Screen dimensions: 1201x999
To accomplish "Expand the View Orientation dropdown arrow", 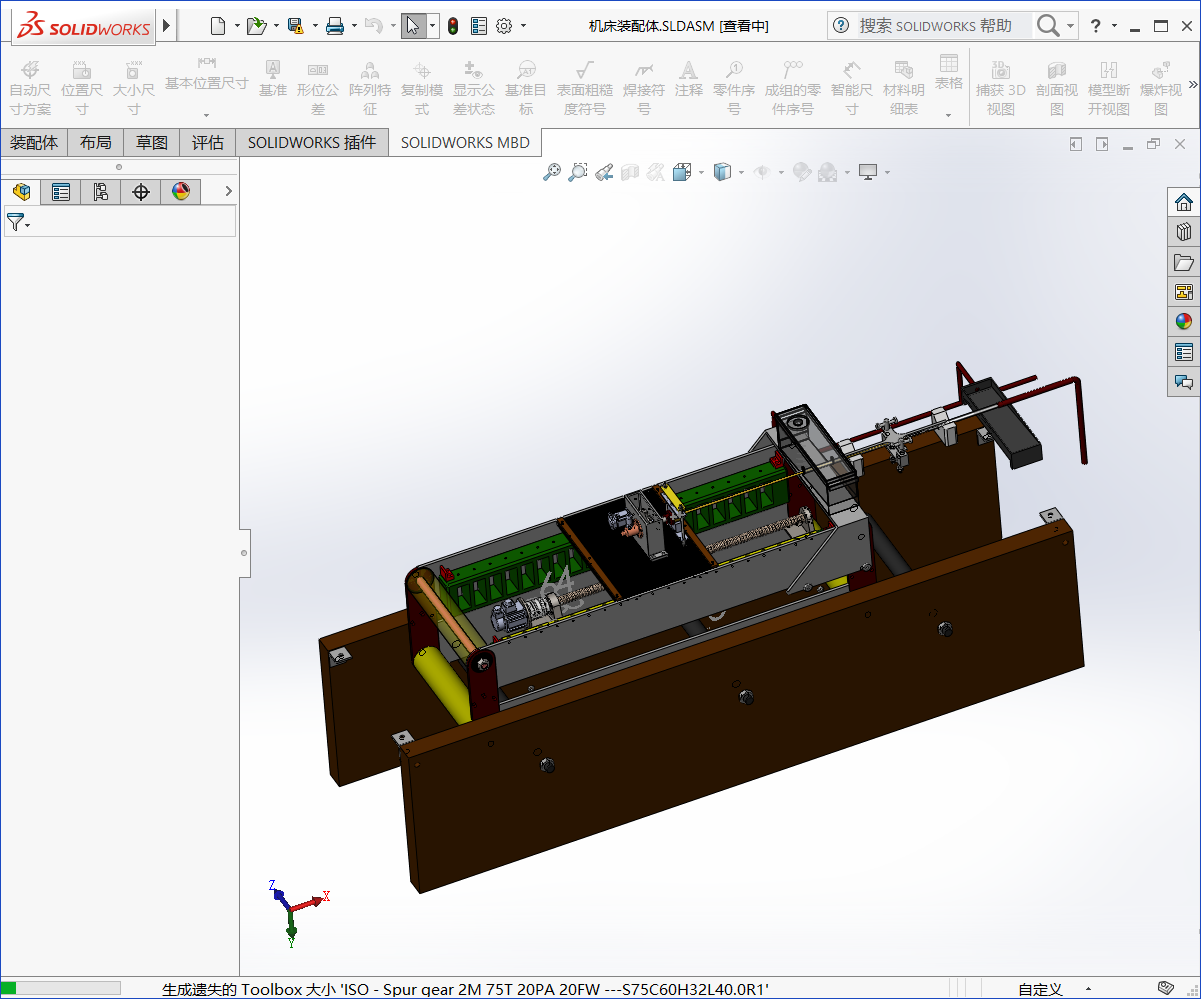I will [701, 172].
